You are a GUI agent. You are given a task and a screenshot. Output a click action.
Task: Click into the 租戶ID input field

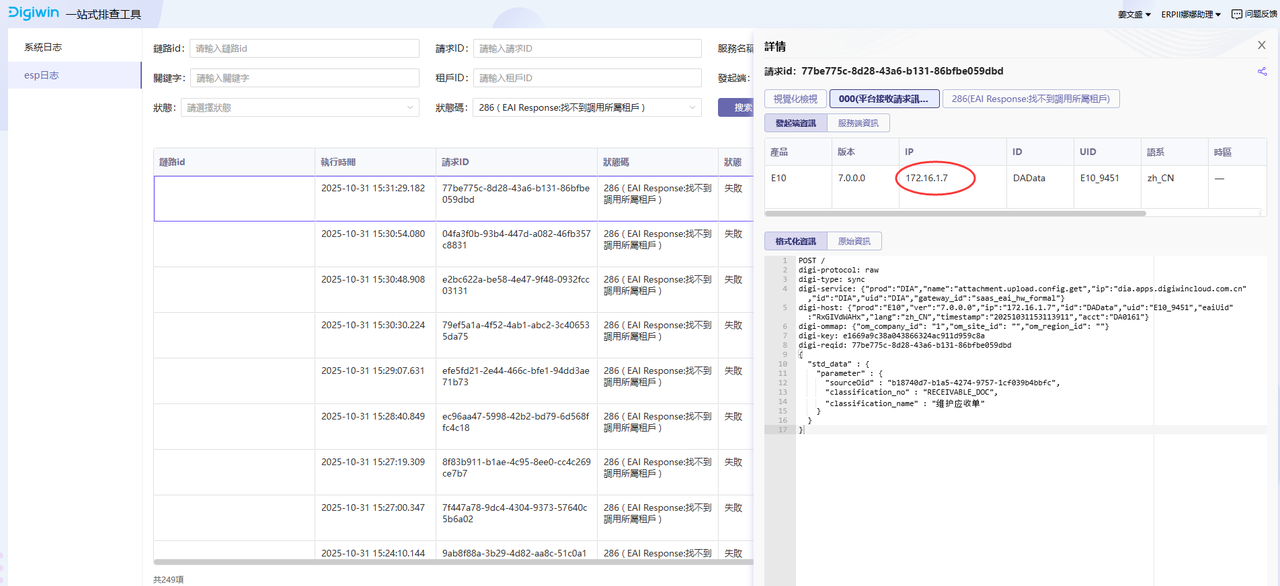coord(586,78)
